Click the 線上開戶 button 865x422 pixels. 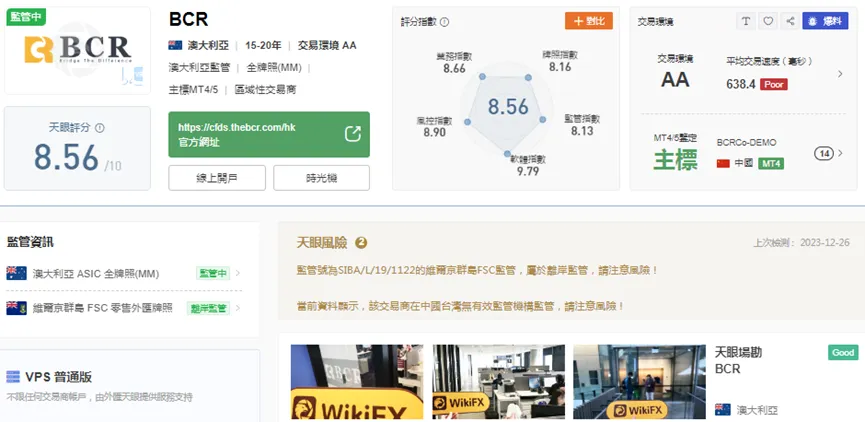(217, 178)
